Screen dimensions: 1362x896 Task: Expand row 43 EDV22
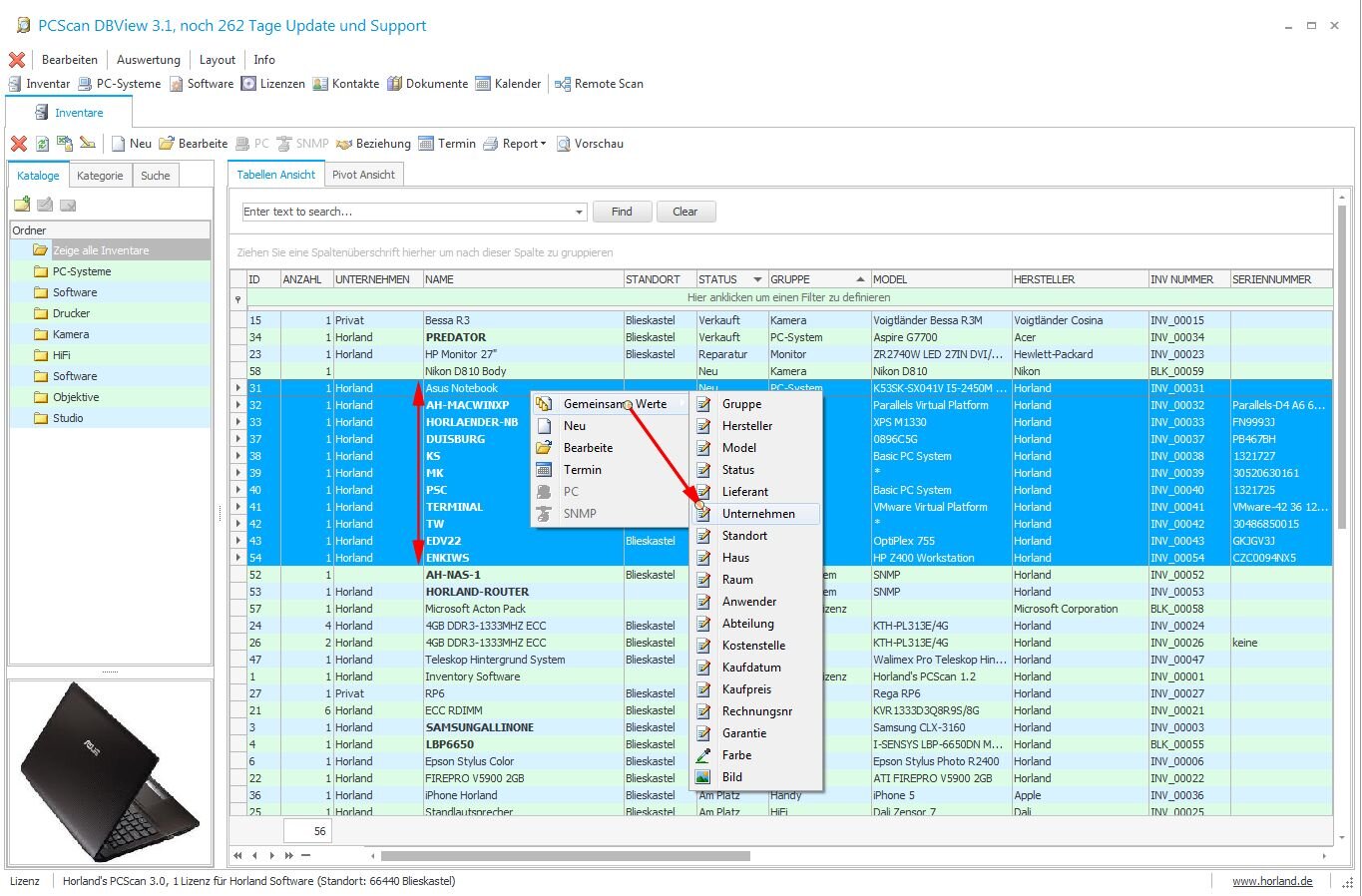[238, 541]
